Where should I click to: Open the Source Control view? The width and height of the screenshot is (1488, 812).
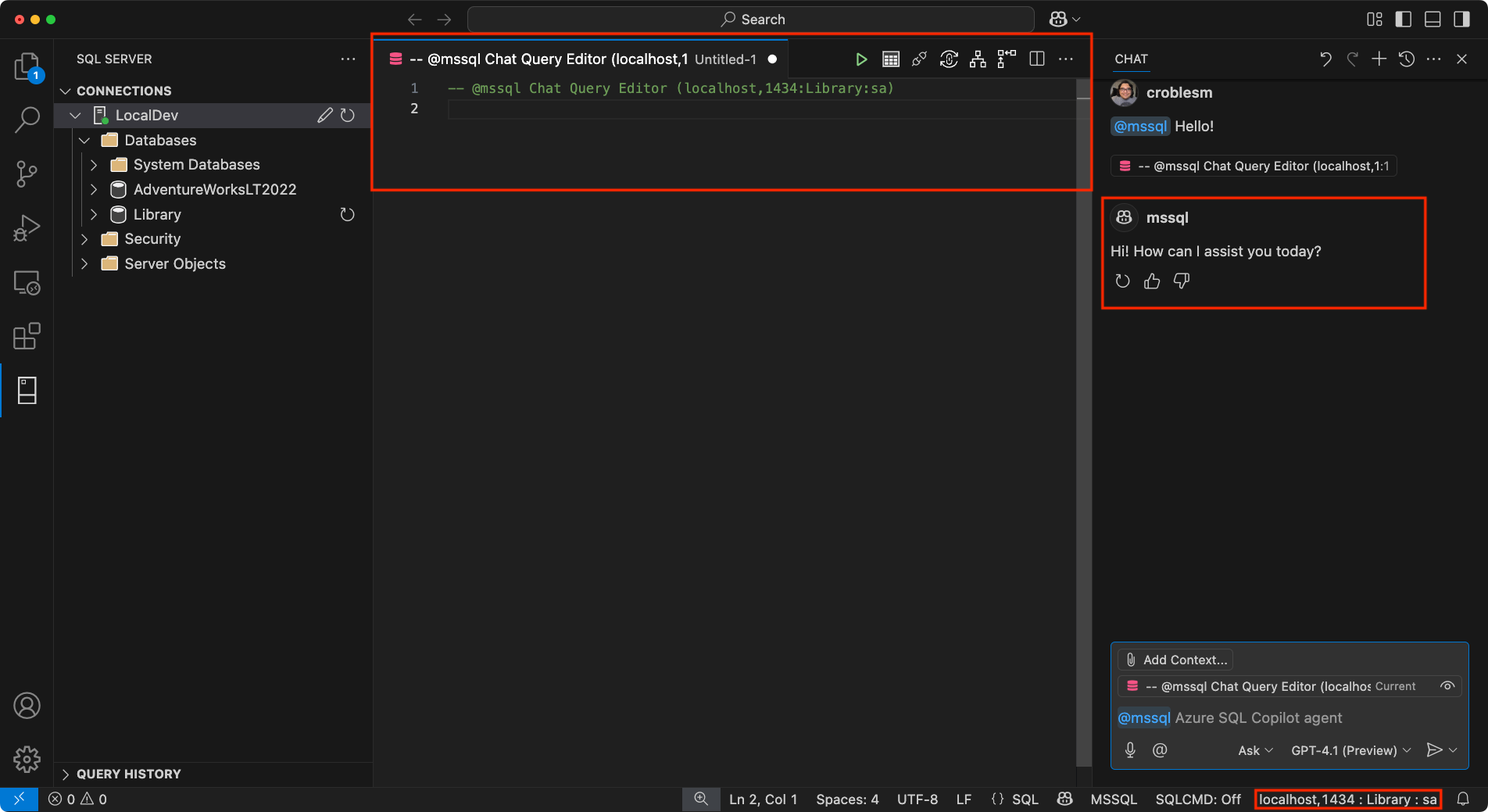27,174
